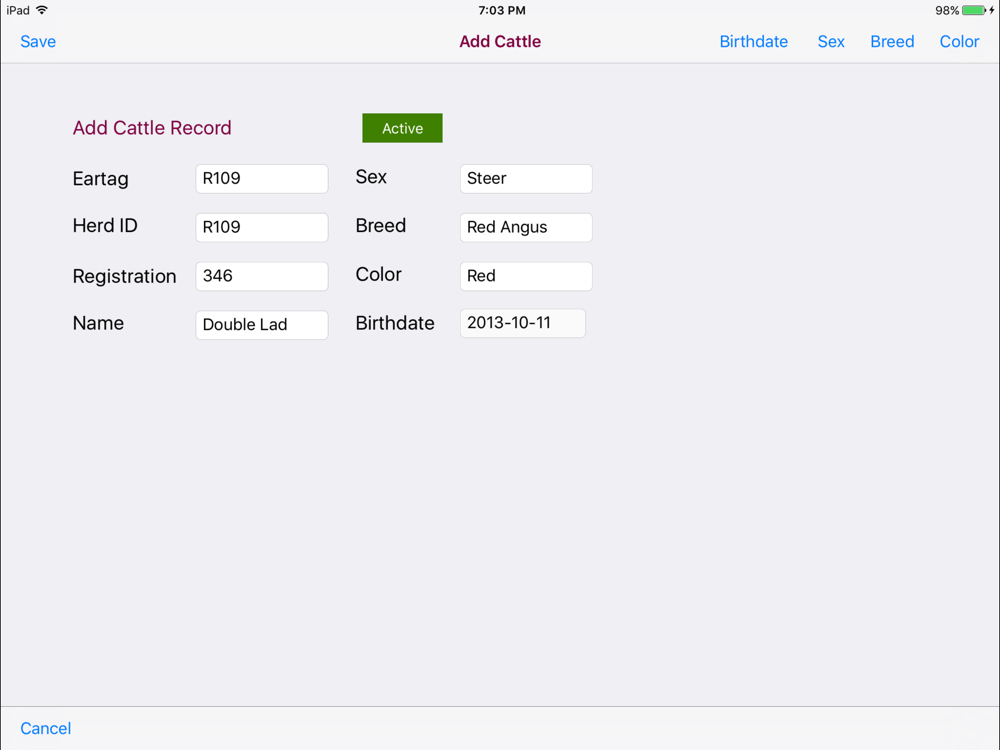
Task: Open the Birthdate picker in the top bar
Action: point(753,41)
